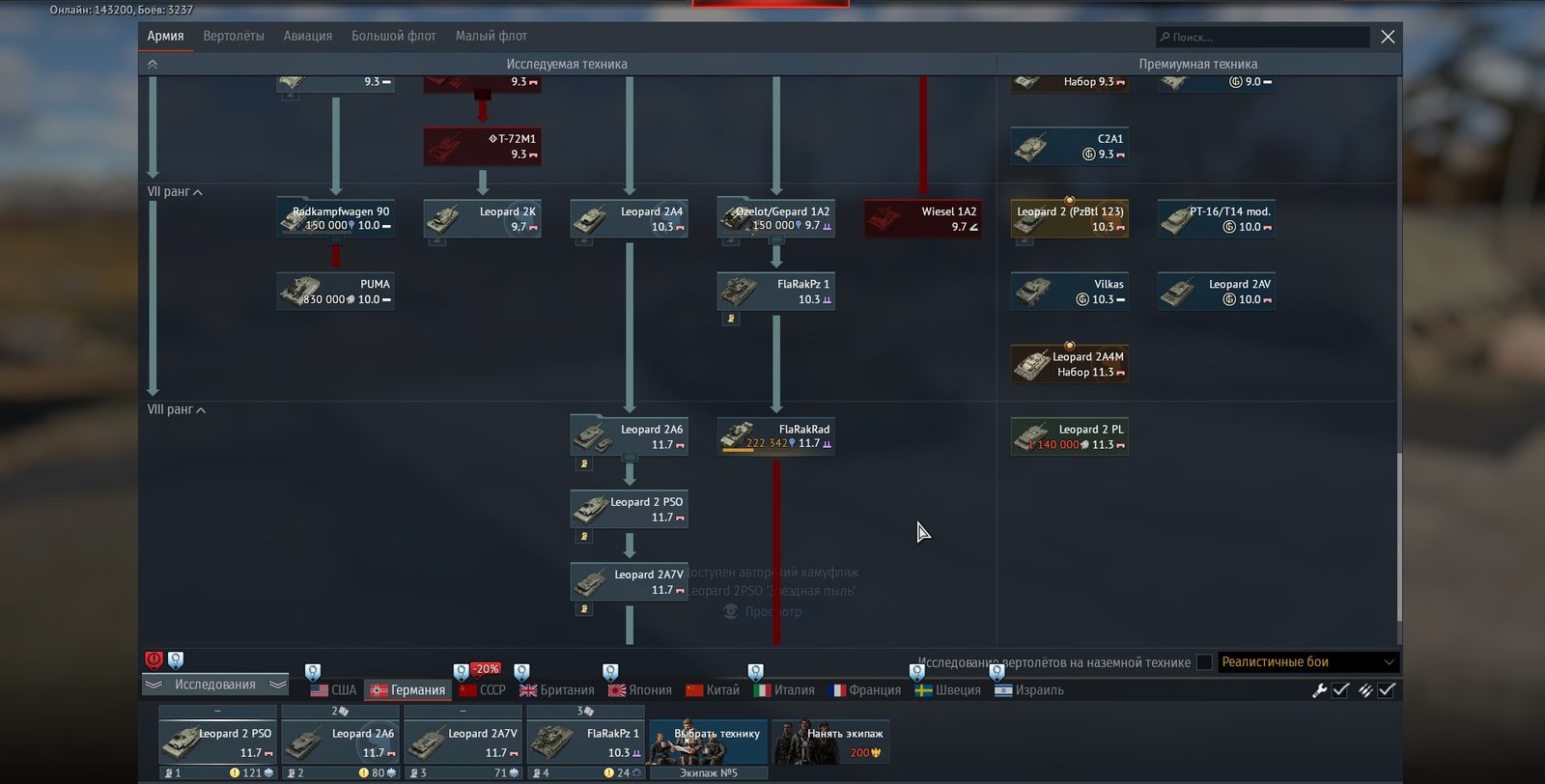Toggle helicopter research on ground vehicles checkbox
Viewport: 1545px width, 784px height.
[x=1204, y=662]
